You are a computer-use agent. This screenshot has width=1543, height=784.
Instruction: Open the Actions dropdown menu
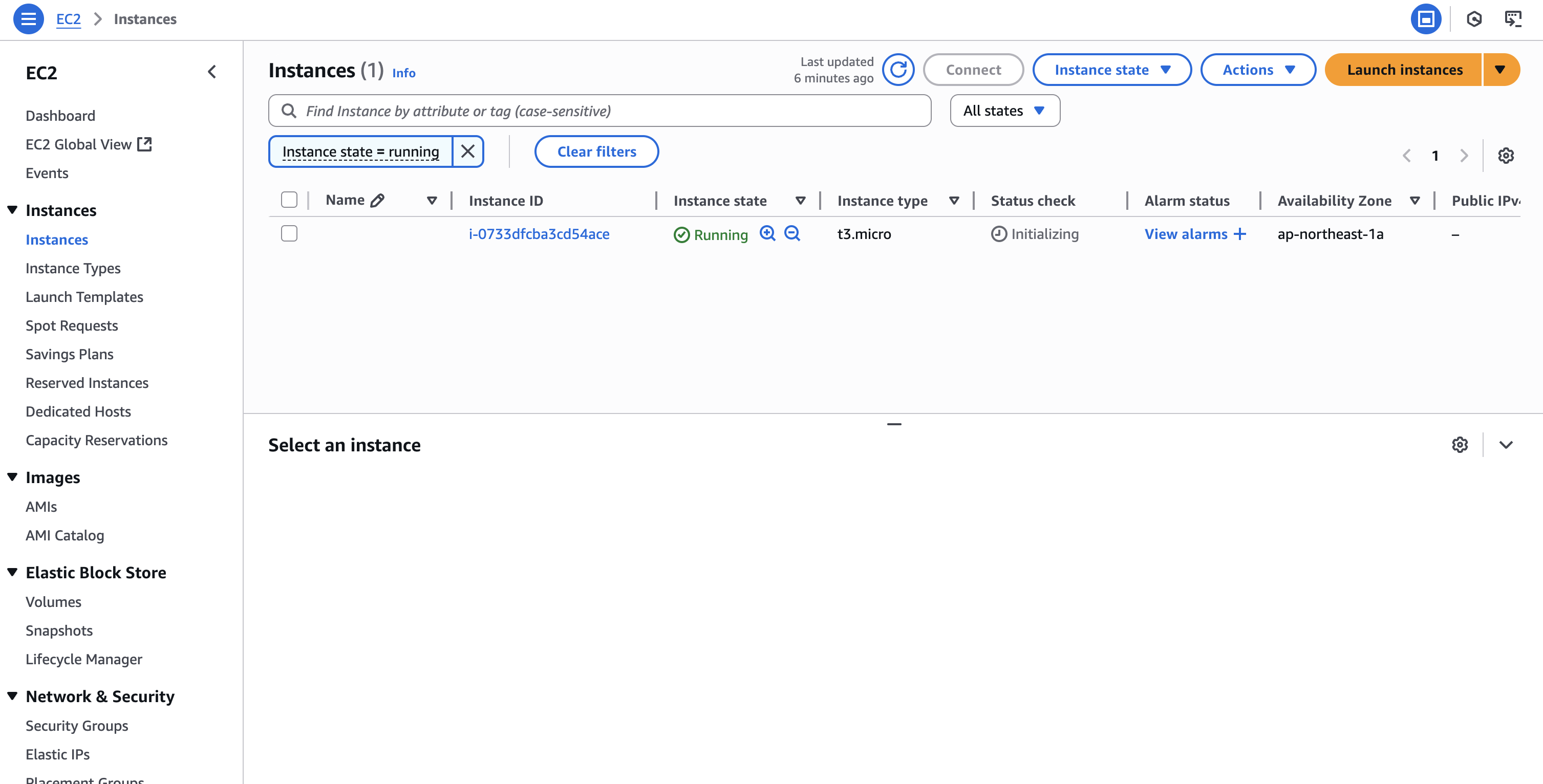[x=1258, y=70]
